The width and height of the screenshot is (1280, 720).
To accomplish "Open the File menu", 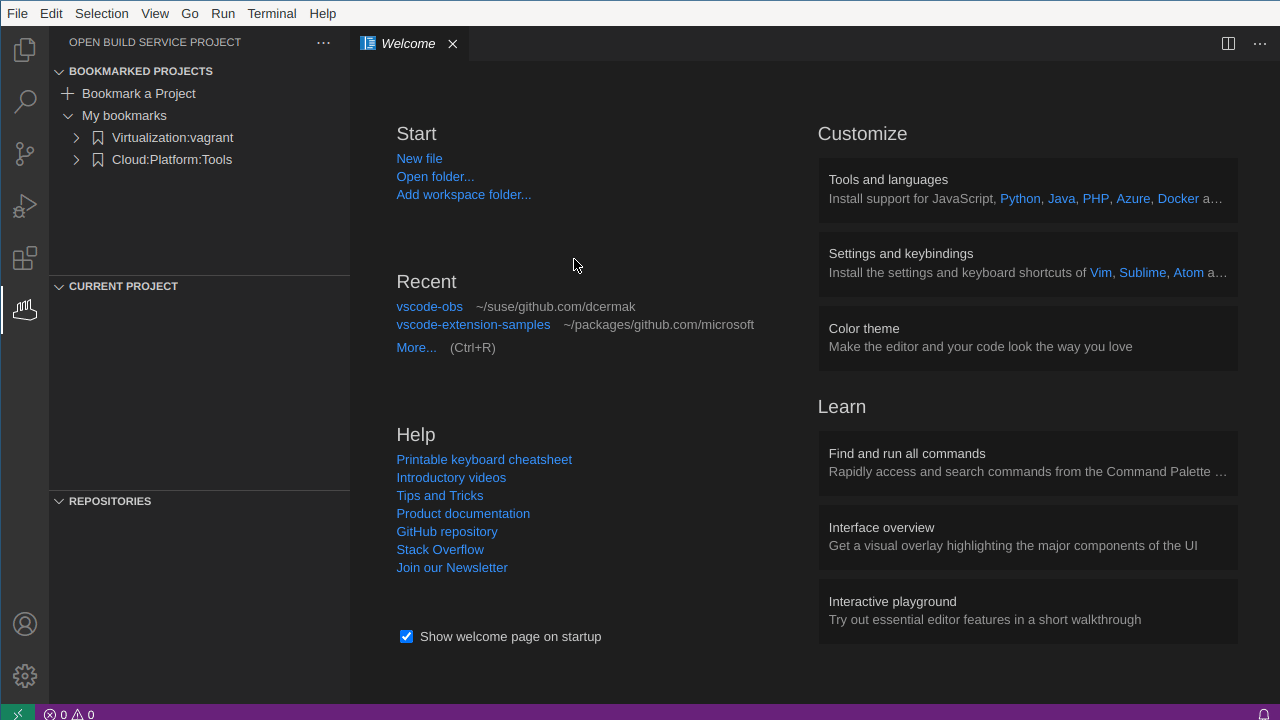I will pos(17,13).
